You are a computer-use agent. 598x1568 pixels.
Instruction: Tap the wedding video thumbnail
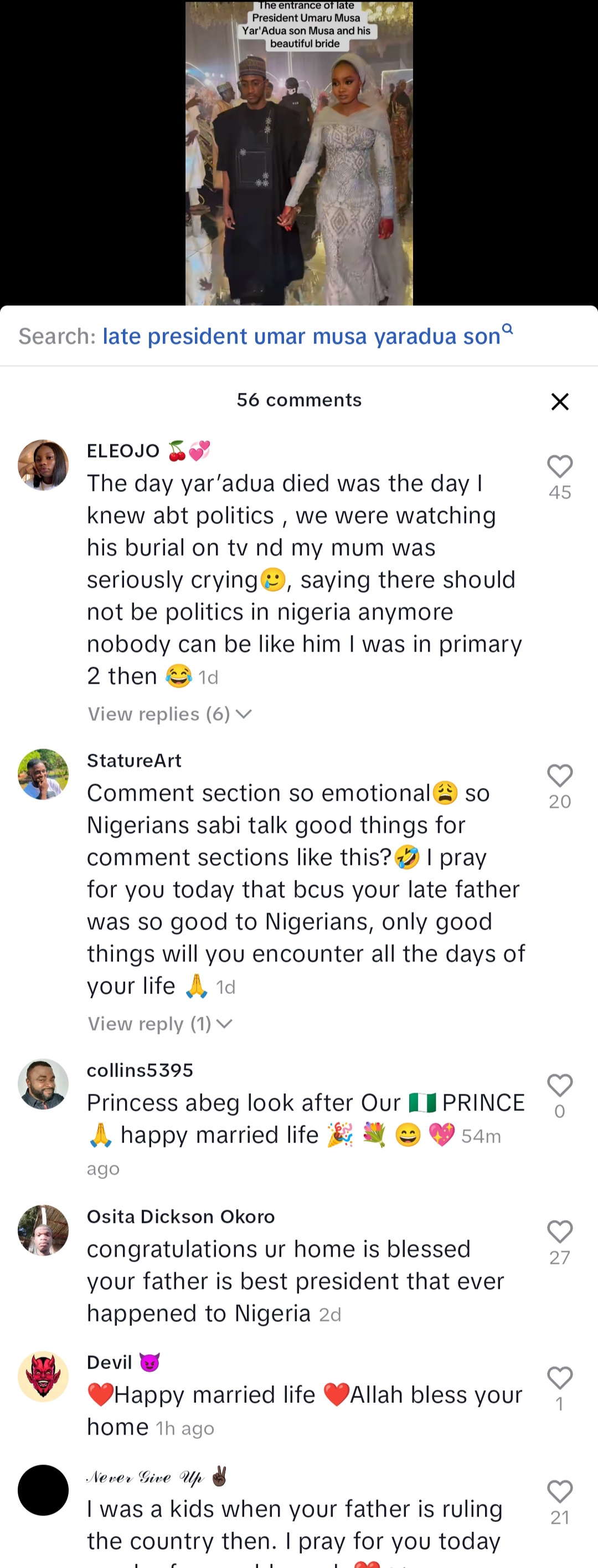coord(298,153)
